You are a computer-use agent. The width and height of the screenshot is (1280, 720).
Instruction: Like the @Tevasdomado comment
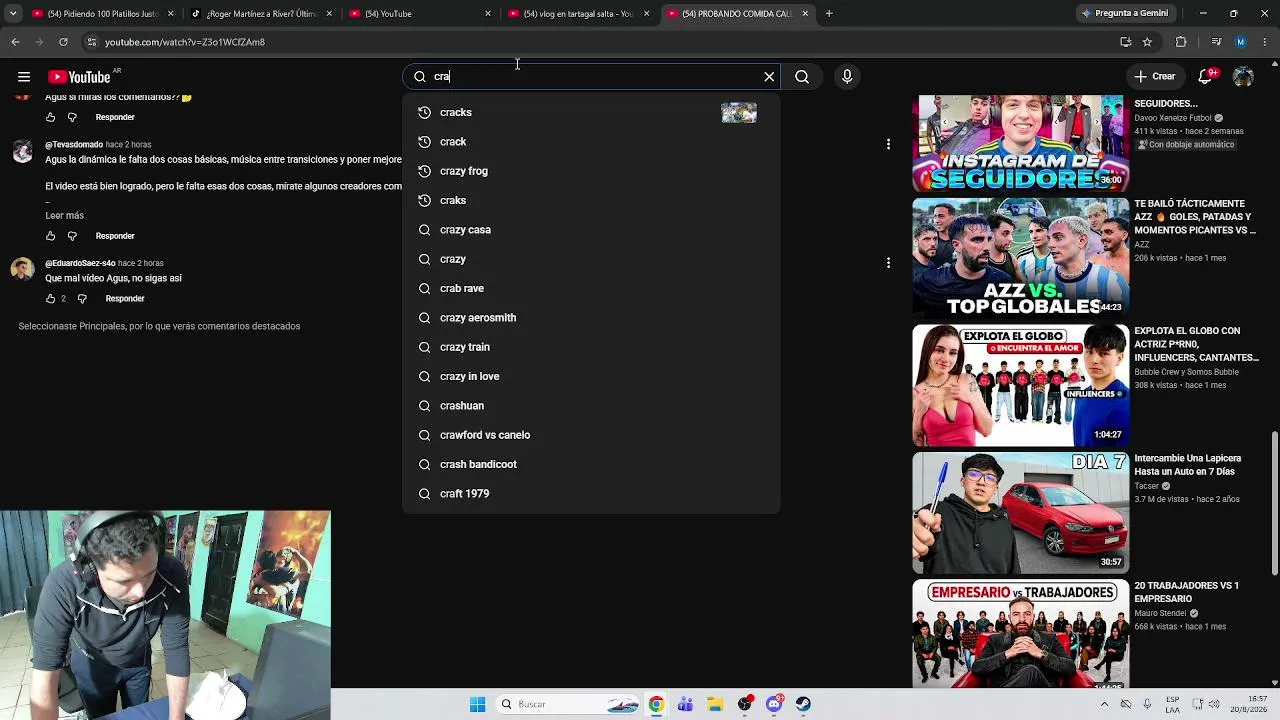click(51, 236)
